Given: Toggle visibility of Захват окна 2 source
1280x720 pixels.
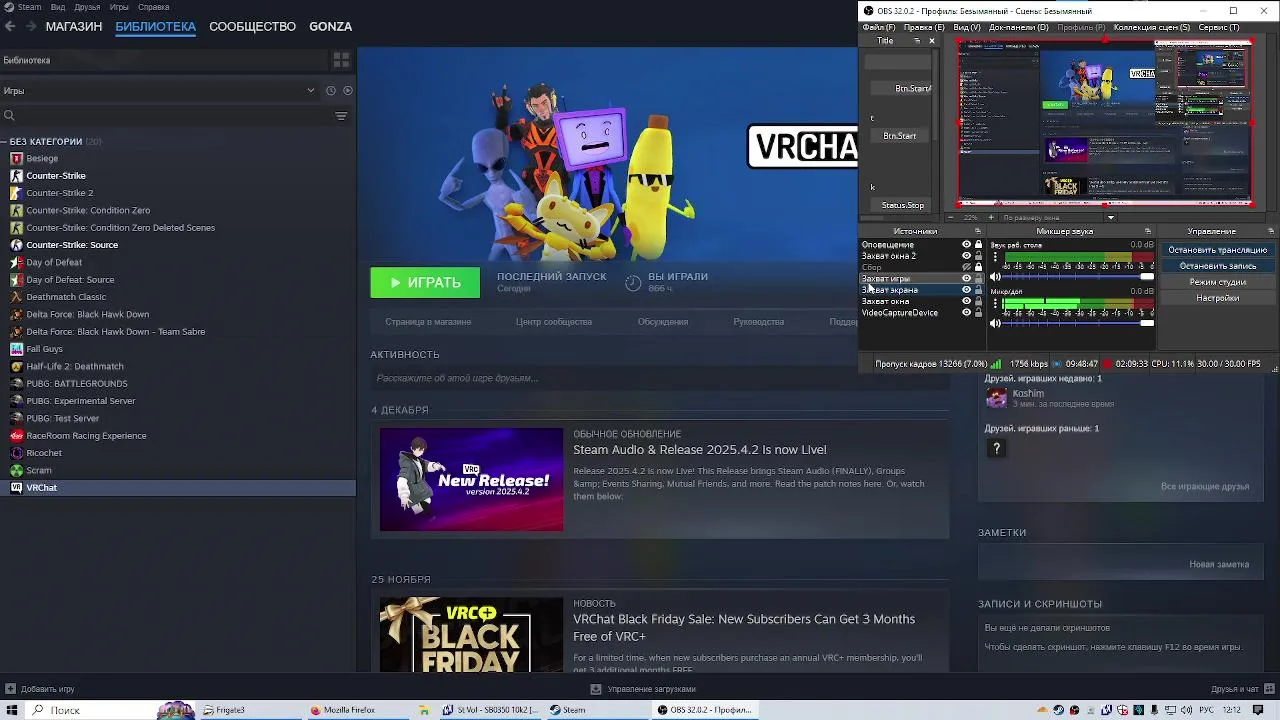Looking at the screenshot, I should point(966,256).
